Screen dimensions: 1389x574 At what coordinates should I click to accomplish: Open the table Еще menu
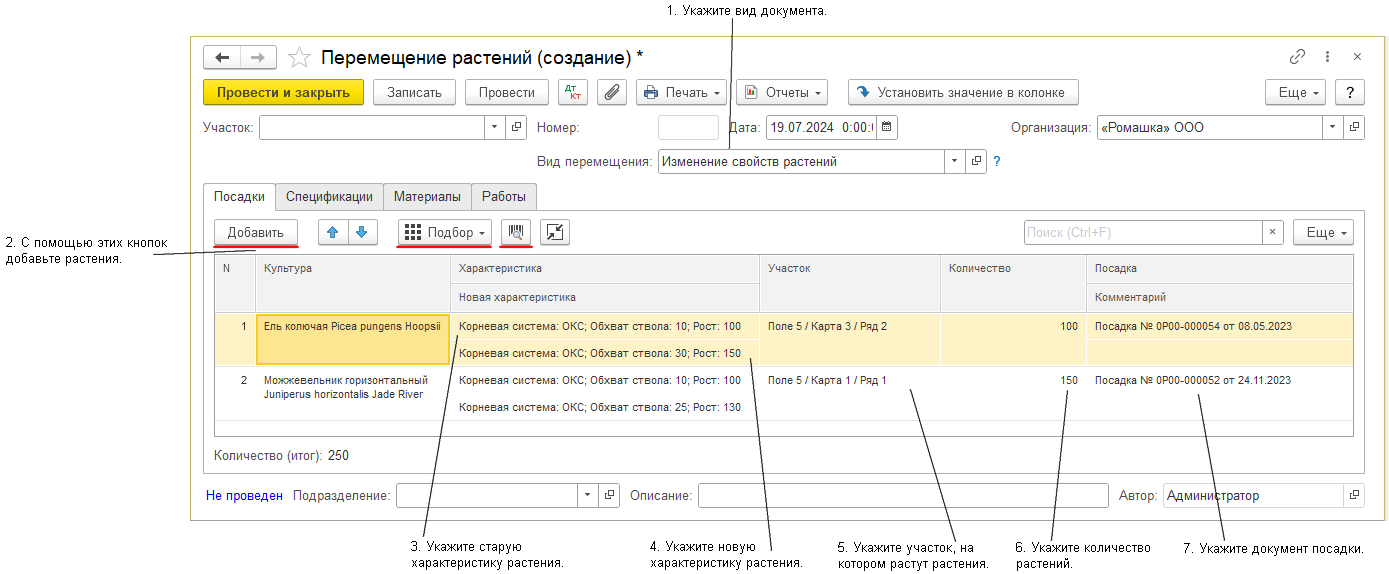click(x=1323, y=232)
